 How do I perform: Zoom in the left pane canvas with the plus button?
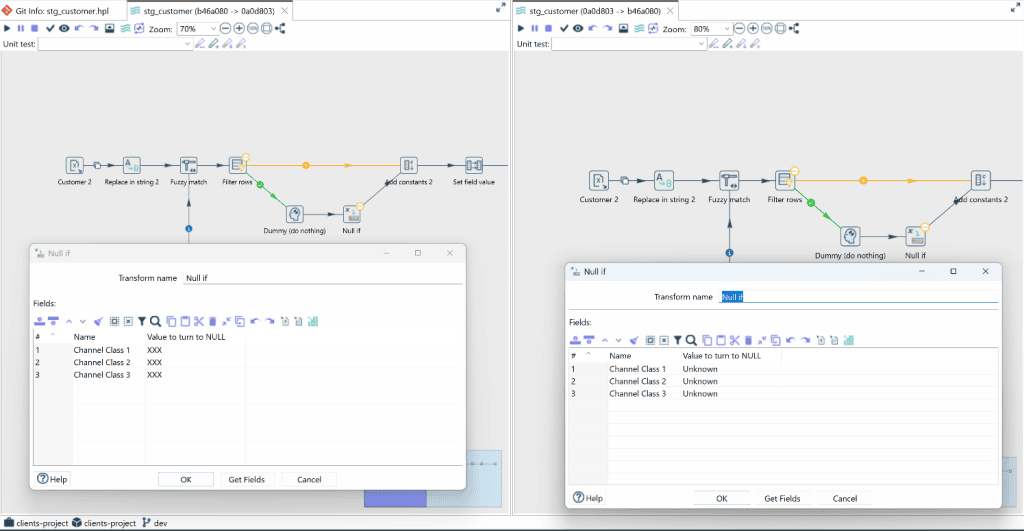point(239,28)
